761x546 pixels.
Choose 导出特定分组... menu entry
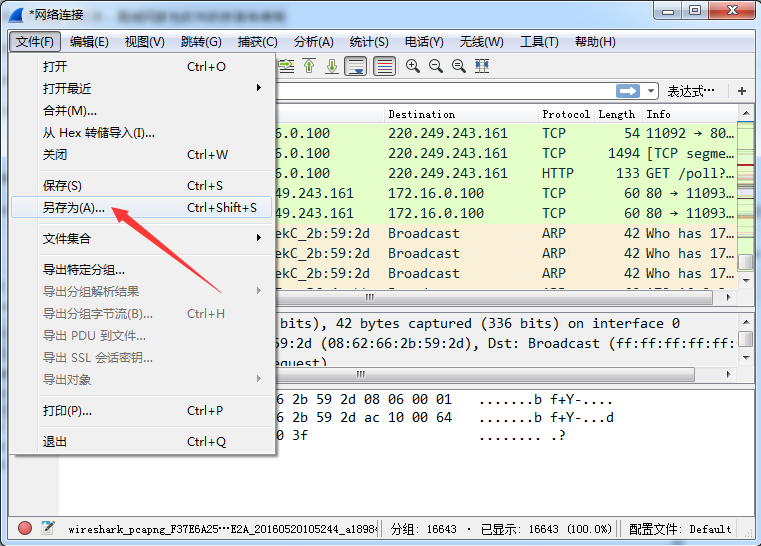click(84, 269)
